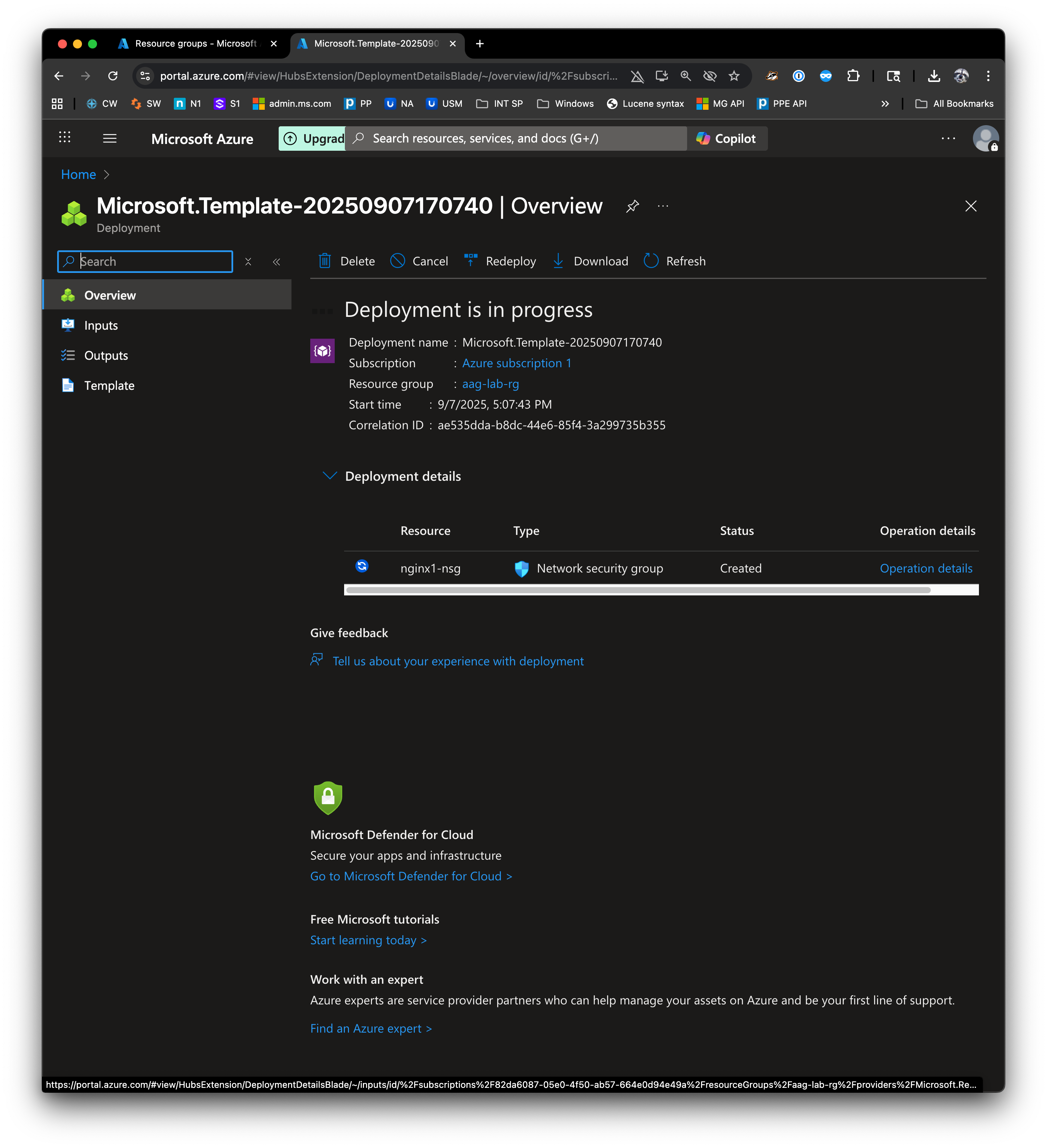
Task: Click the Redeploy toolbar icon
Action: (x=470, y=261)
